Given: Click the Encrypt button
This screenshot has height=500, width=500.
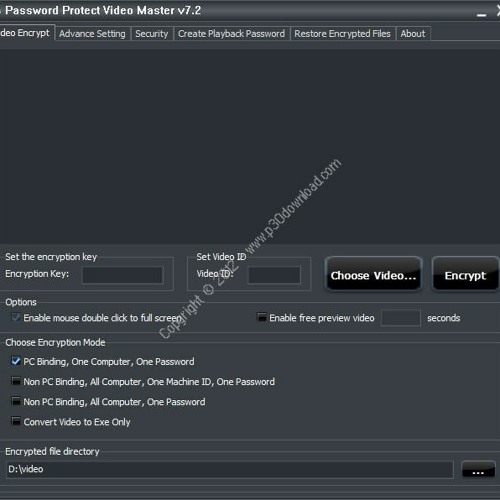Looking at the screenshot, I should [465, 275].
